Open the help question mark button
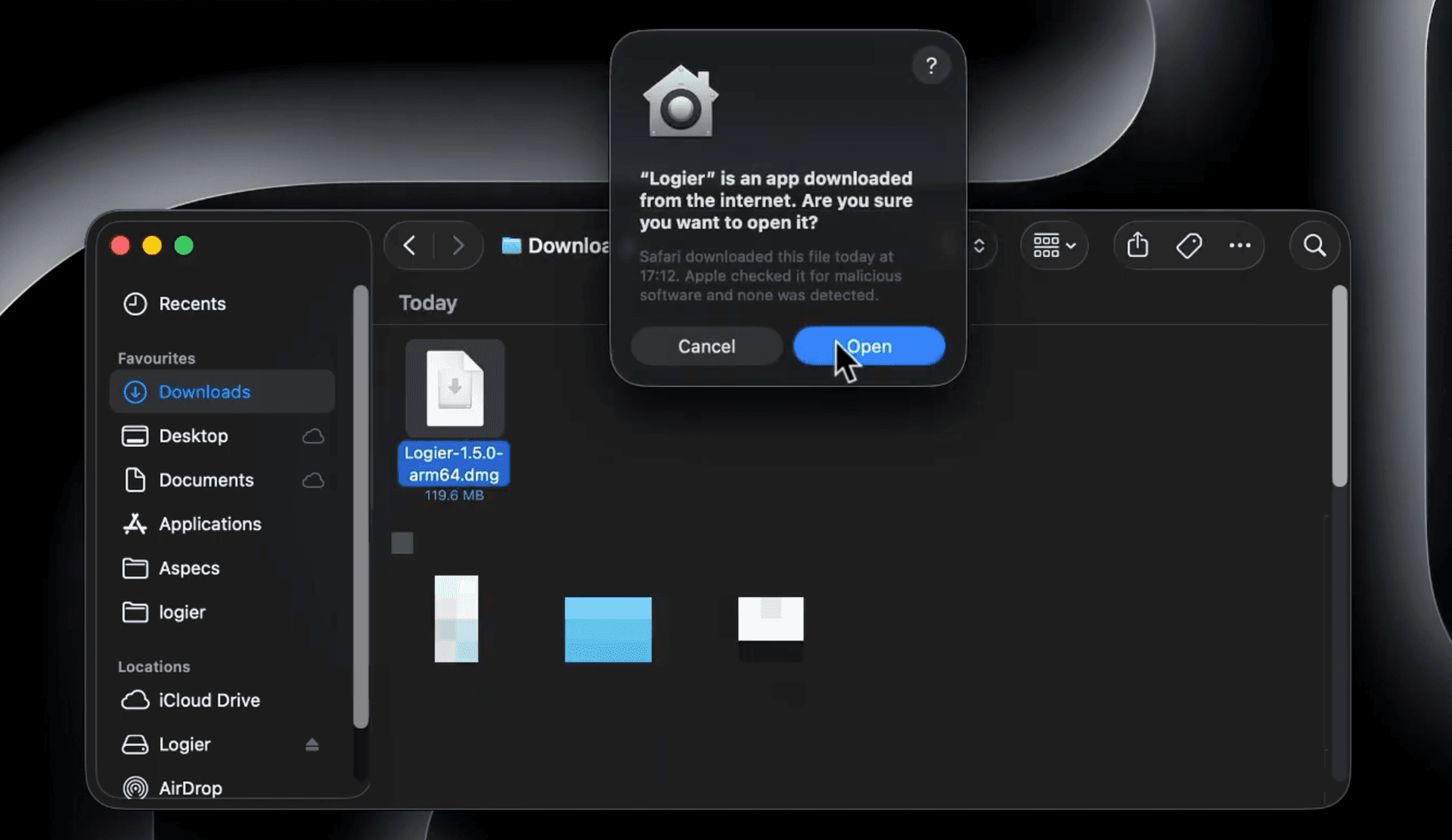This screenshot has width=1452, height=840. [931, 66]
